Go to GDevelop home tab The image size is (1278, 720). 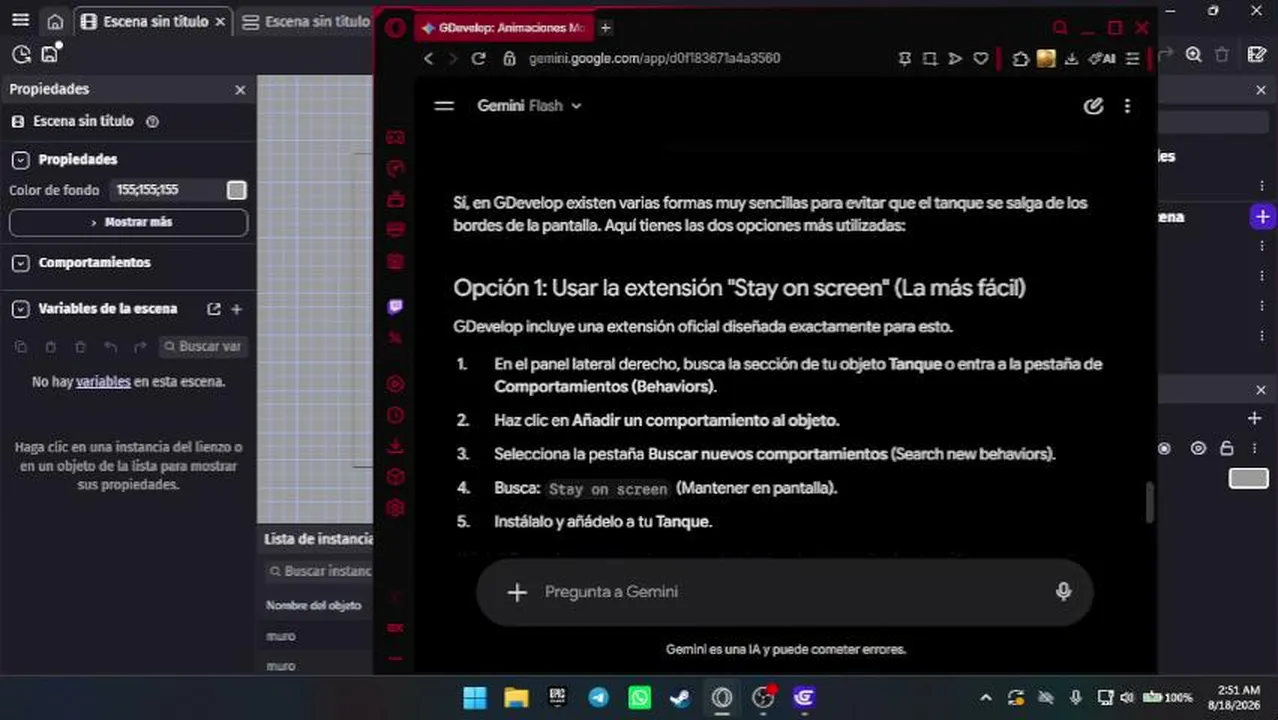pyautogui.click(x=55, y=21)
